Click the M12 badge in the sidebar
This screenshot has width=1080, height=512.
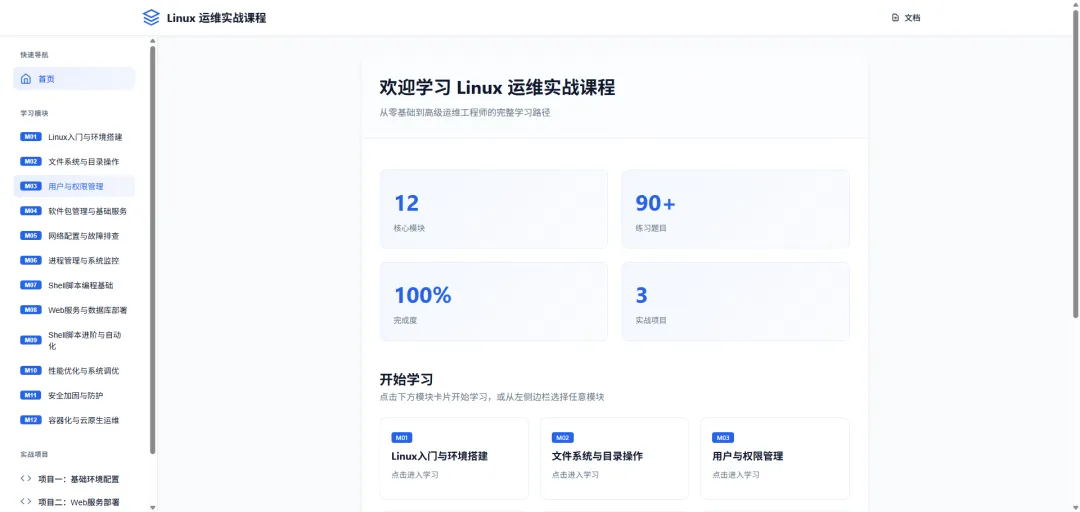[31, 420]
